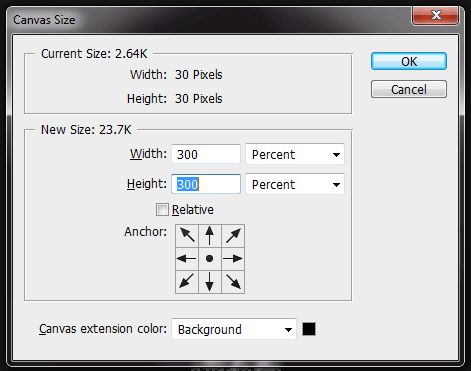Image resolution: width=471 pixels, height=371 pixels.
Task: Open the black canvas extension color swatch
Action: coord(309,329)
